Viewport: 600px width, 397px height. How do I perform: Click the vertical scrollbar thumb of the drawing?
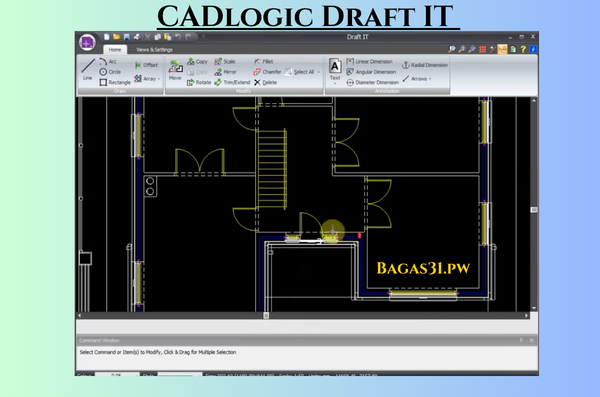coord(534,210)
